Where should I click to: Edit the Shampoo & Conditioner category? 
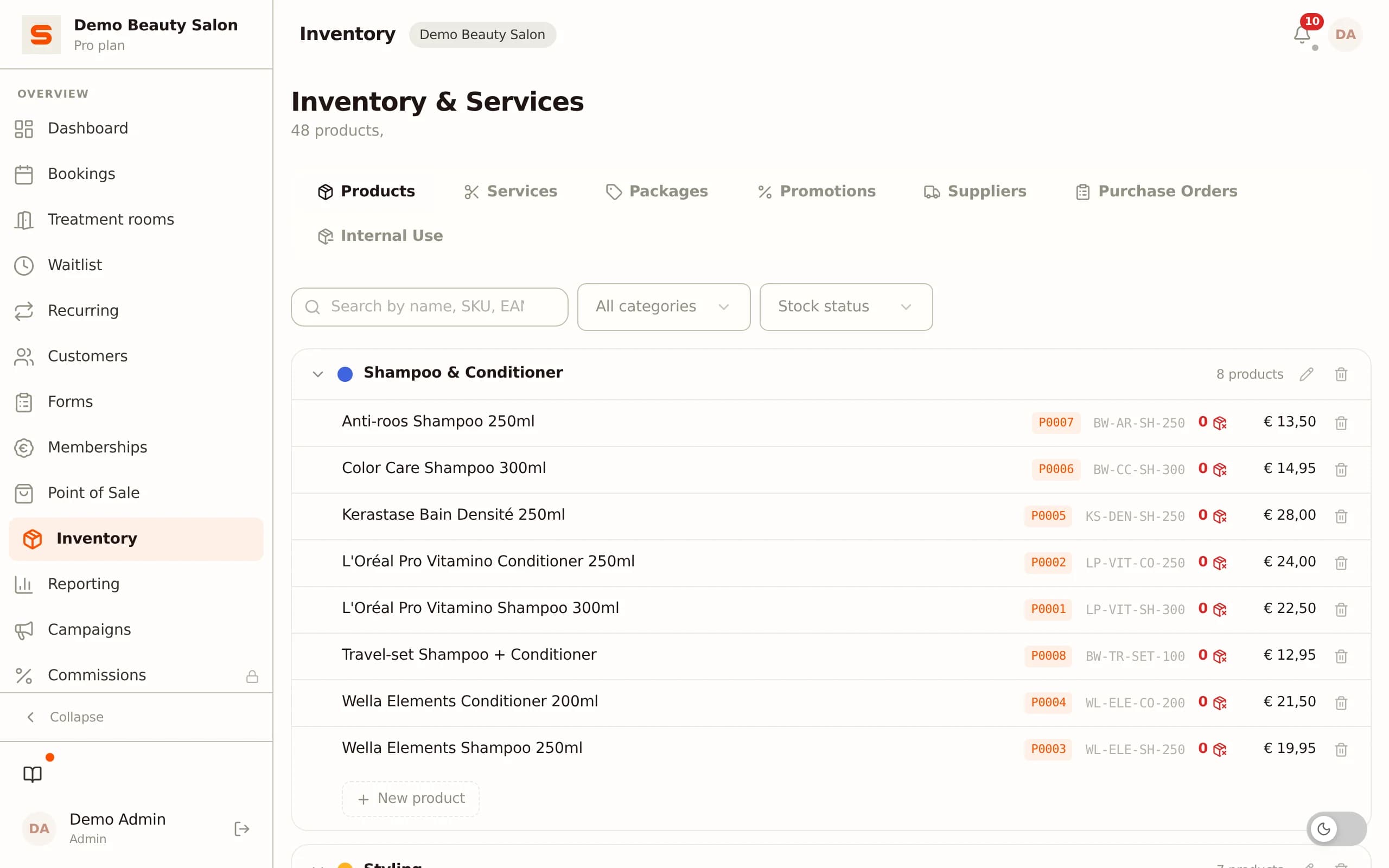(x=1307, y=374)
